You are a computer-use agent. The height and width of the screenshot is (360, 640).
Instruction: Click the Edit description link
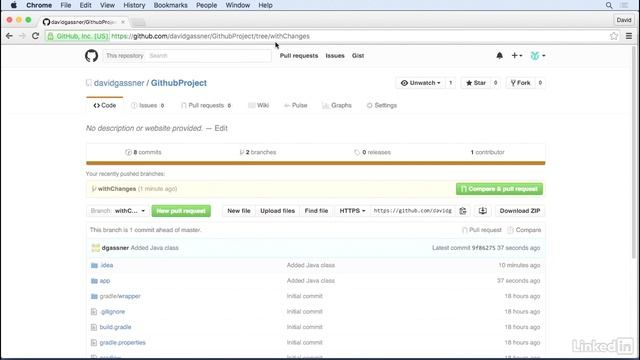(x=221, y=129)
